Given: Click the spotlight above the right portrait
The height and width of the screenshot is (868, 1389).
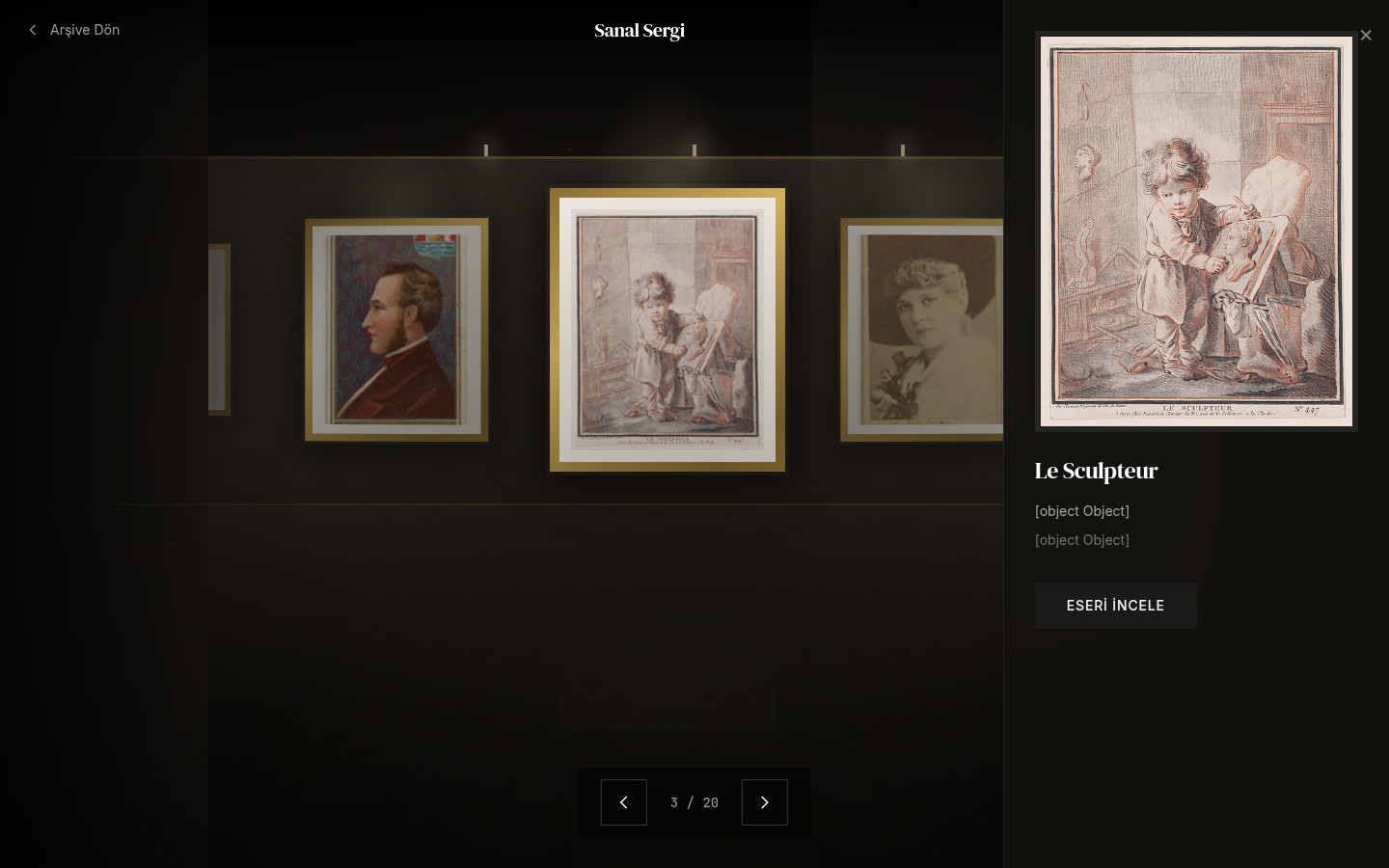Looking at the screenshot, I should pos(903,150).
